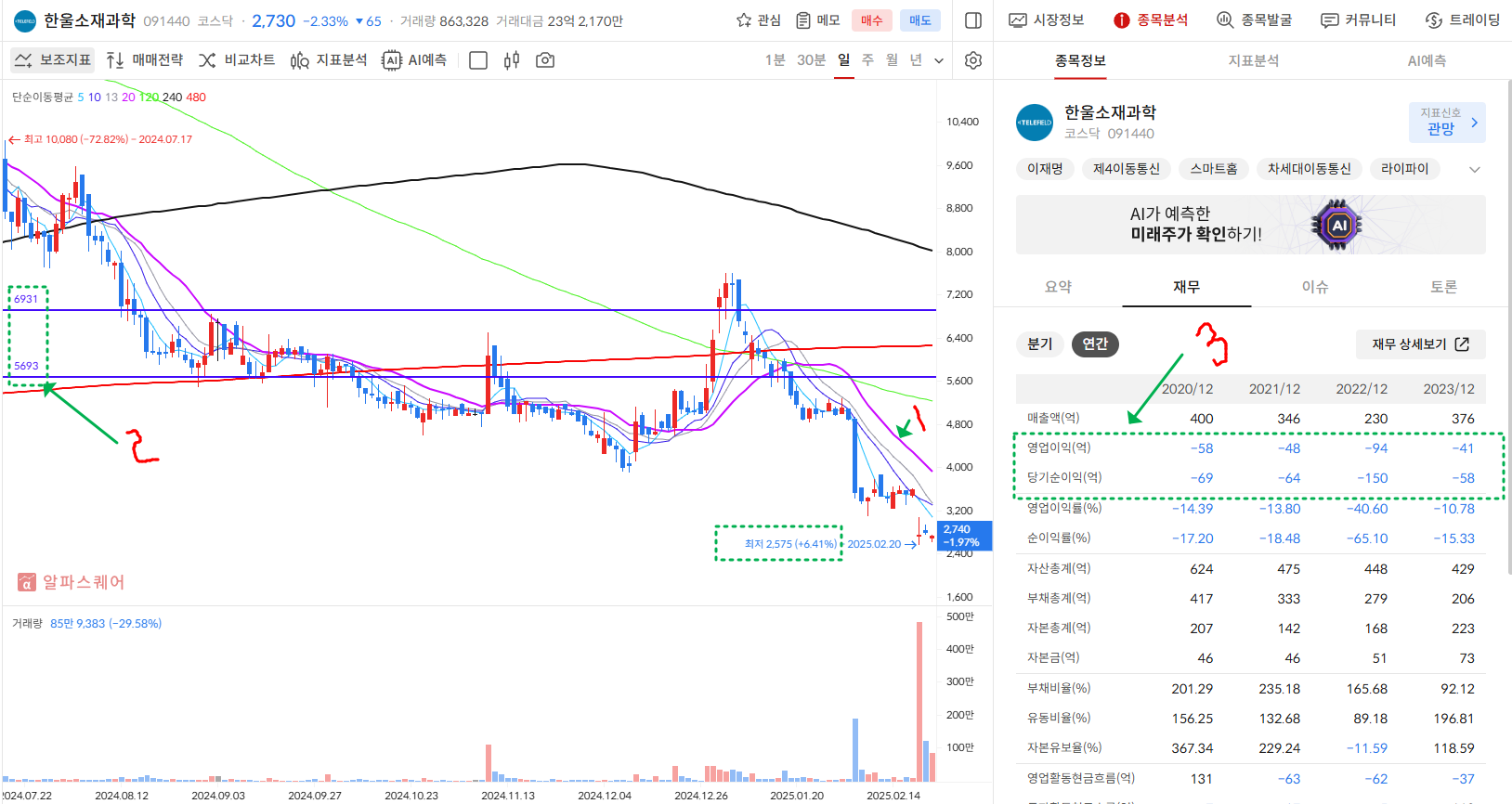Select 월 monthly chart interval
This screenshot has height=804, width=1512.
tap(892, 60)
